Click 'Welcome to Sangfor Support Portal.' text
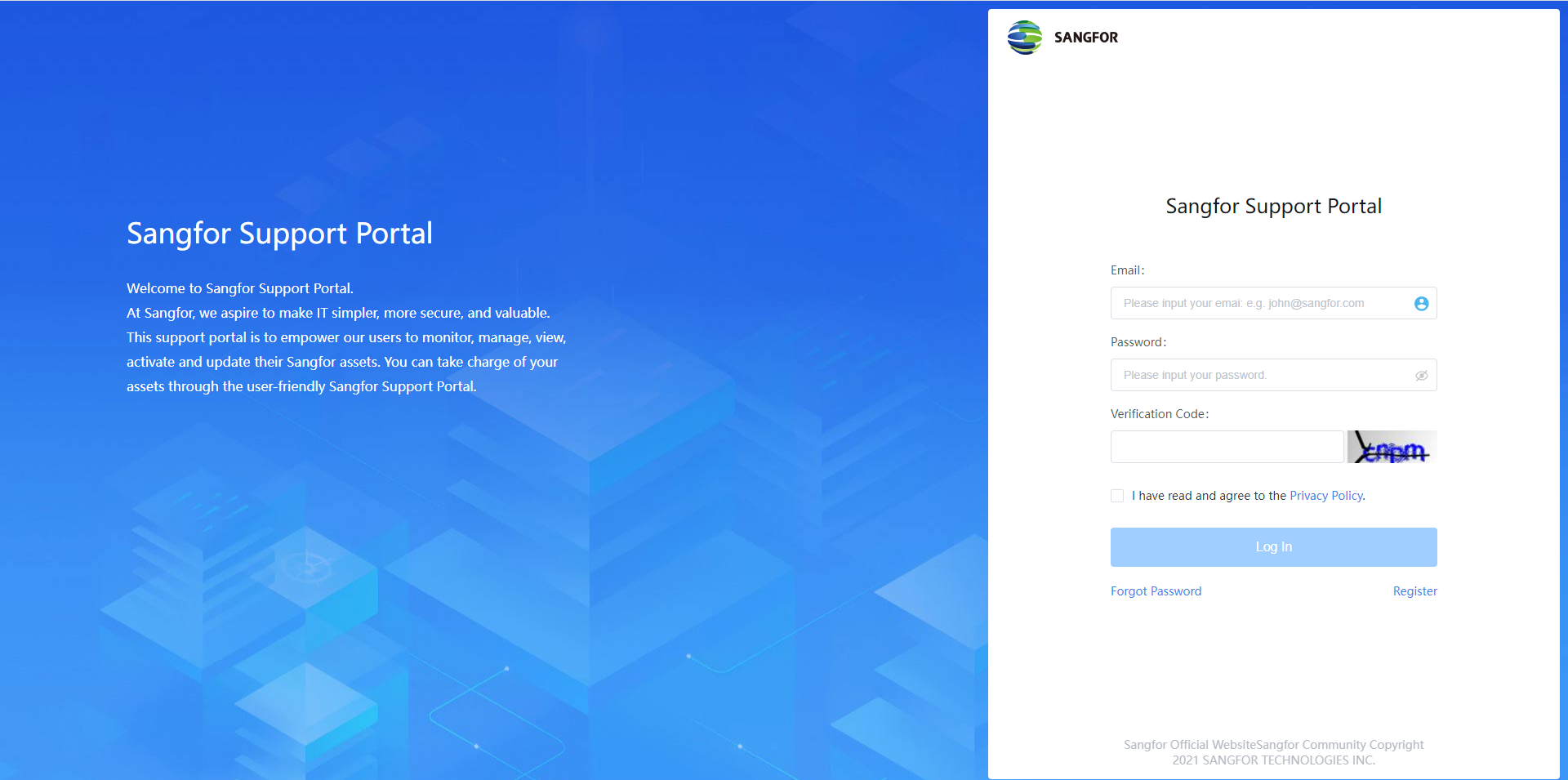Image resolution: width=1568 pixels, height=780 pixels. tap(240, 288)
